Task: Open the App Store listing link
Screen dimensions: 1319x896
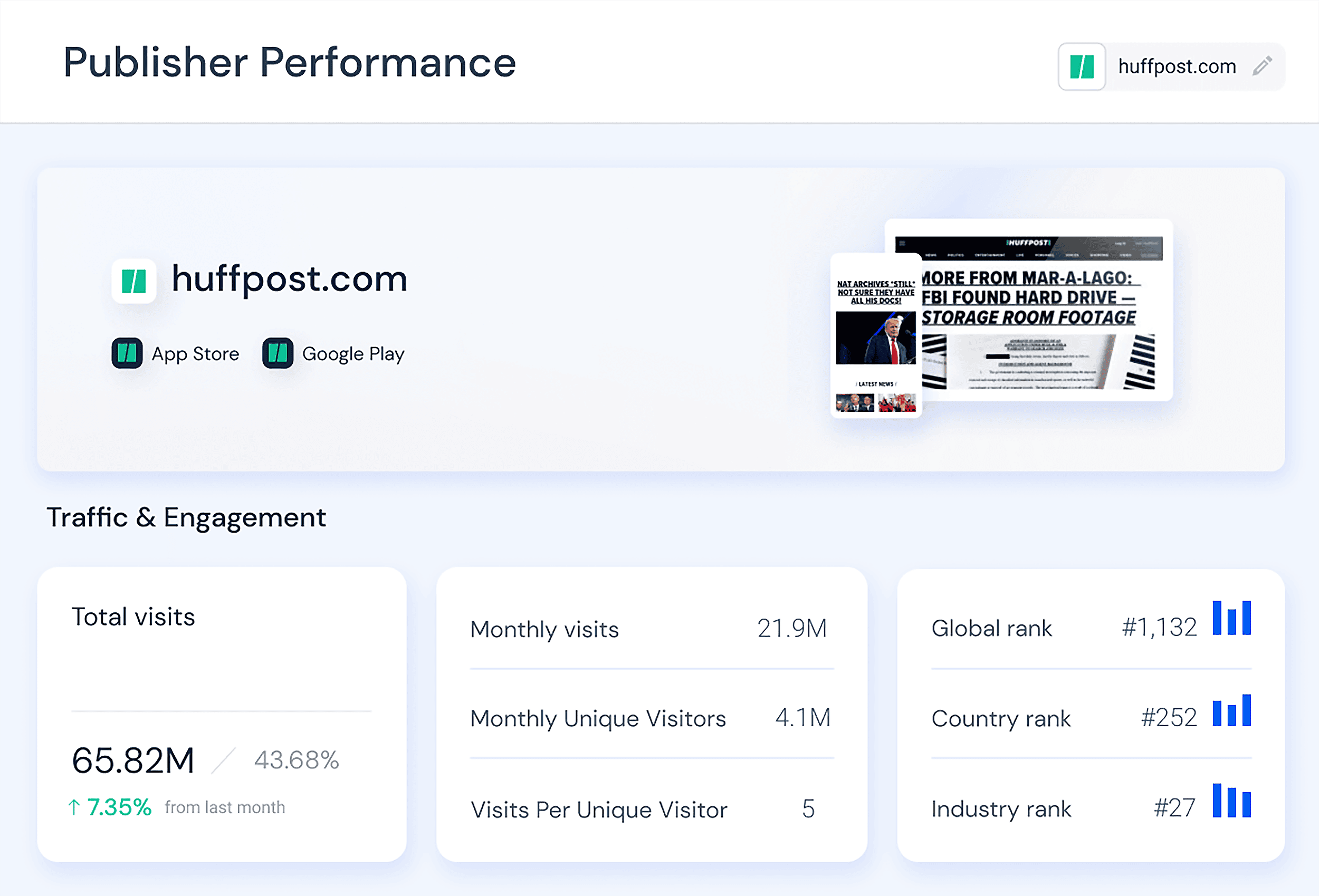Action: pyautogui.click(x=195, y=353)
